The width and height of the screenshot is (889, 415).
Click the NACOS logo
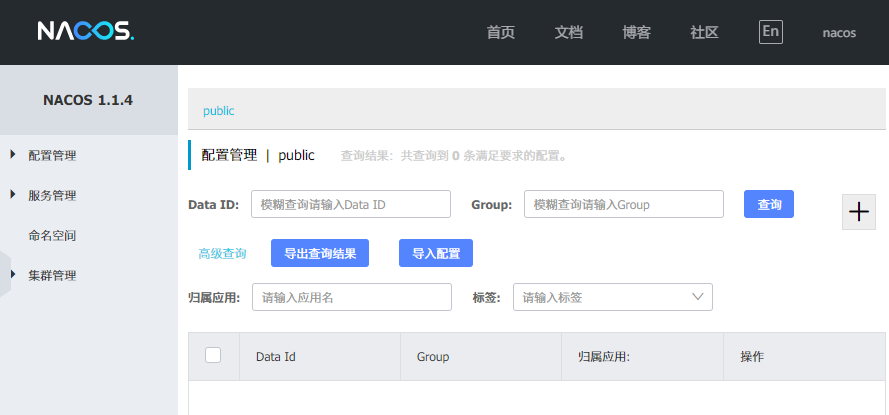(86, 31)
